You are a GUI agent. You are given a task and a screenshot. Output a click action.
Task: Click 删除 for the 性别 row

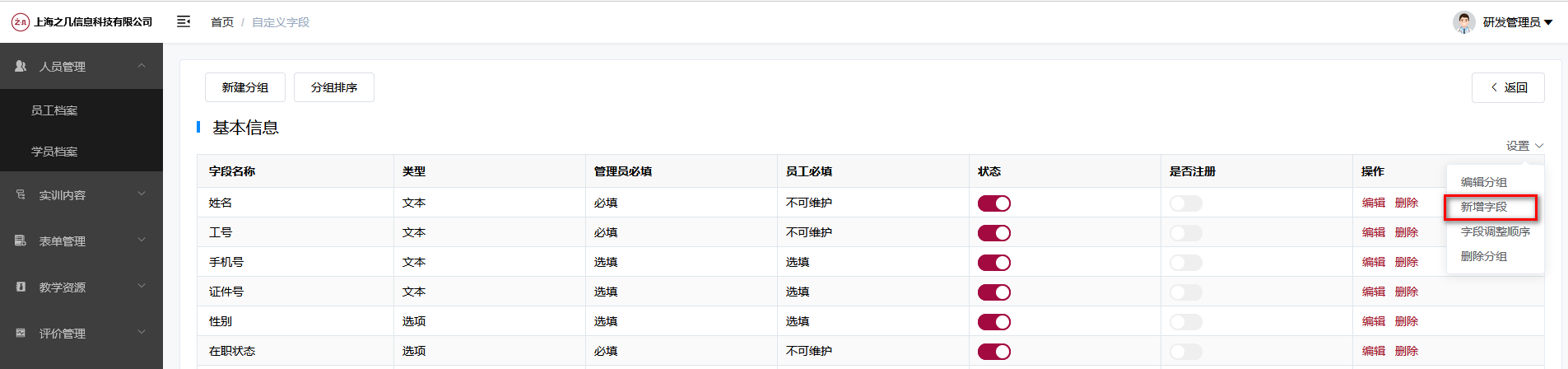(x=1407, y=321)
